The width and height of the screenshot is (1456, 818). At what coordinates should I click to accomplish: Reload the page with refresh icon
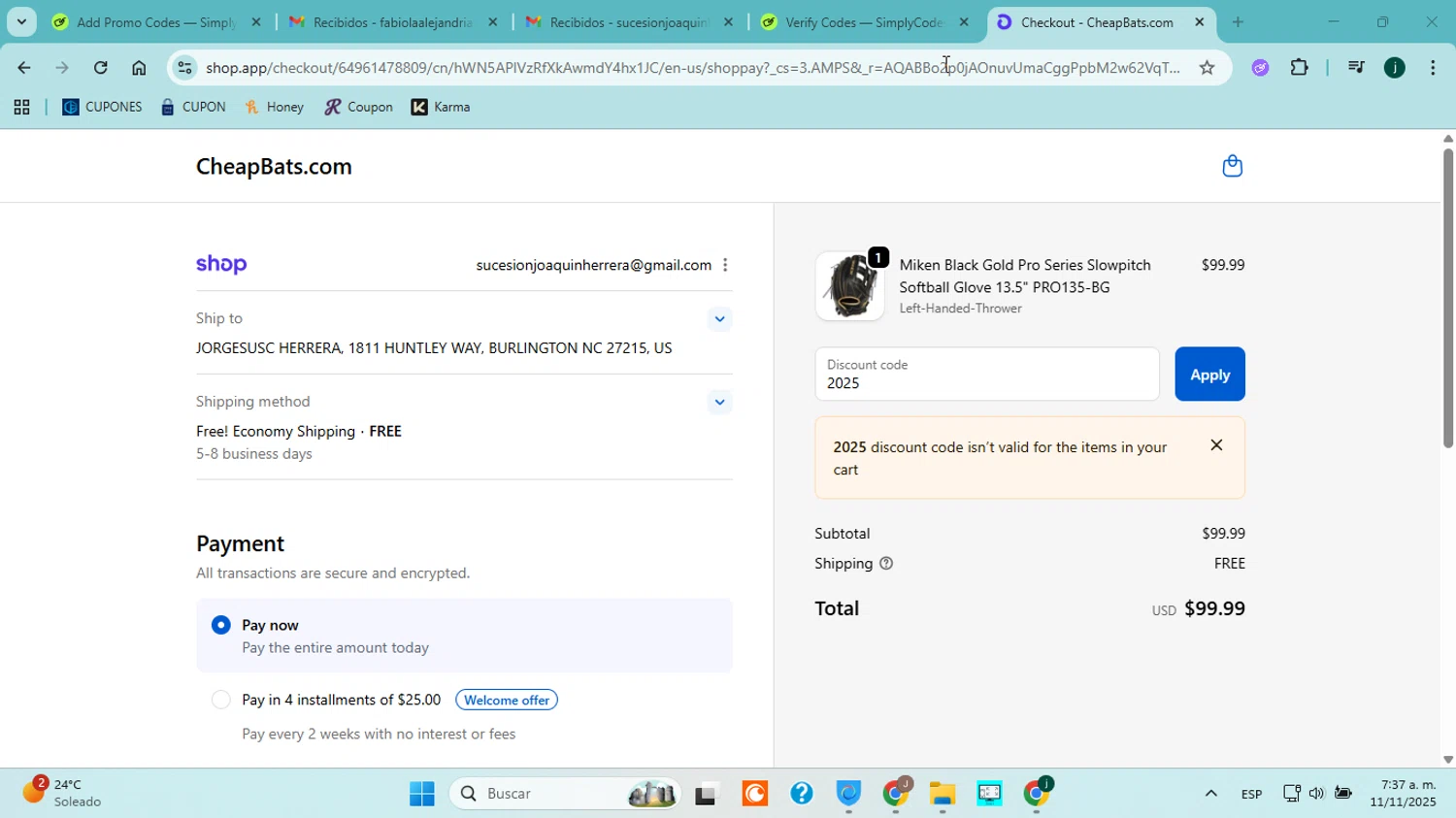tap(100, 68)
